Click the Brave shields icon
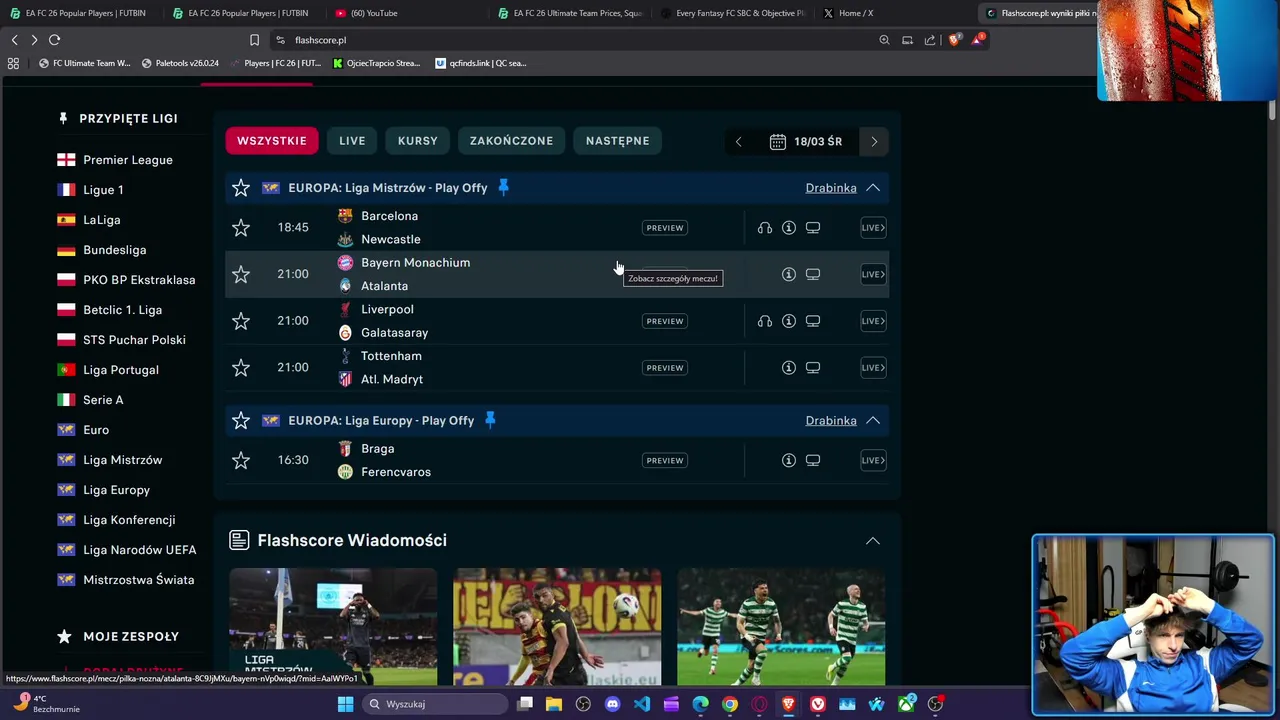This screenshot has height=720, width=1280. coord(955,40)
